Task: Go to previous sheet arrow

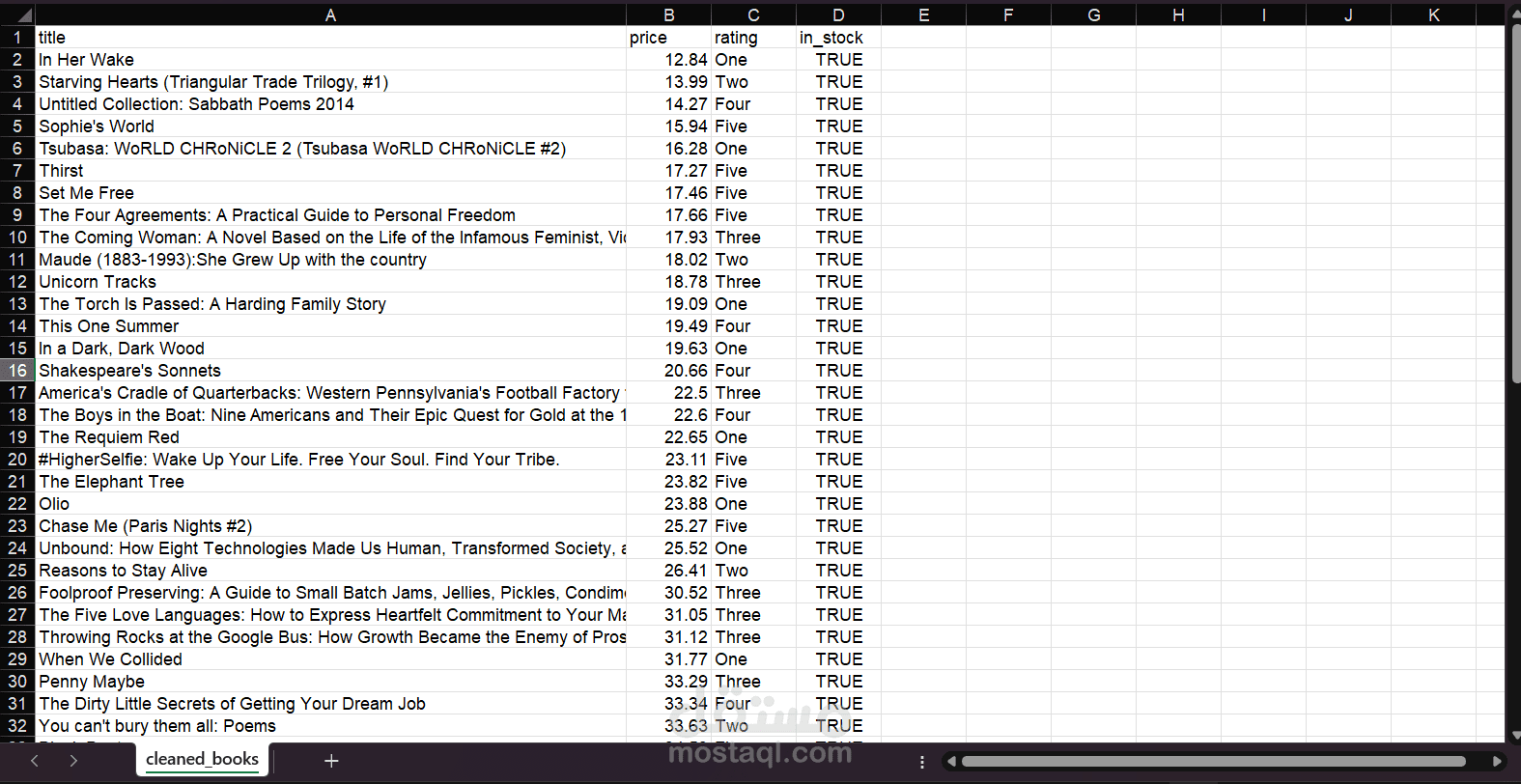Action: click(x=35, y=761)
